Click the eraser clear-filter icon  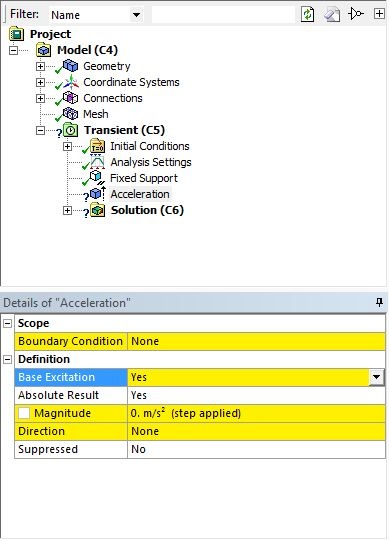coord(332,14)
